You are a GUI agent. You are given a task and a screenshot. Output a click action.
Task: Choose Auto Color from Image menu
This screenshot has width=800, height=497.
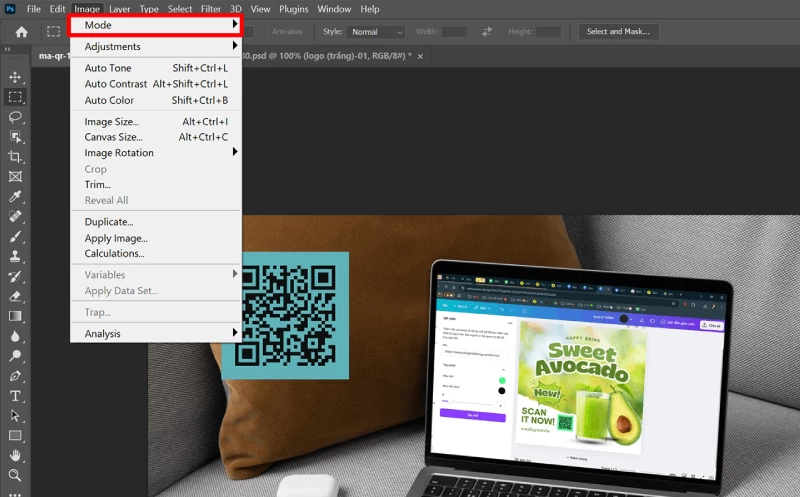156,100
